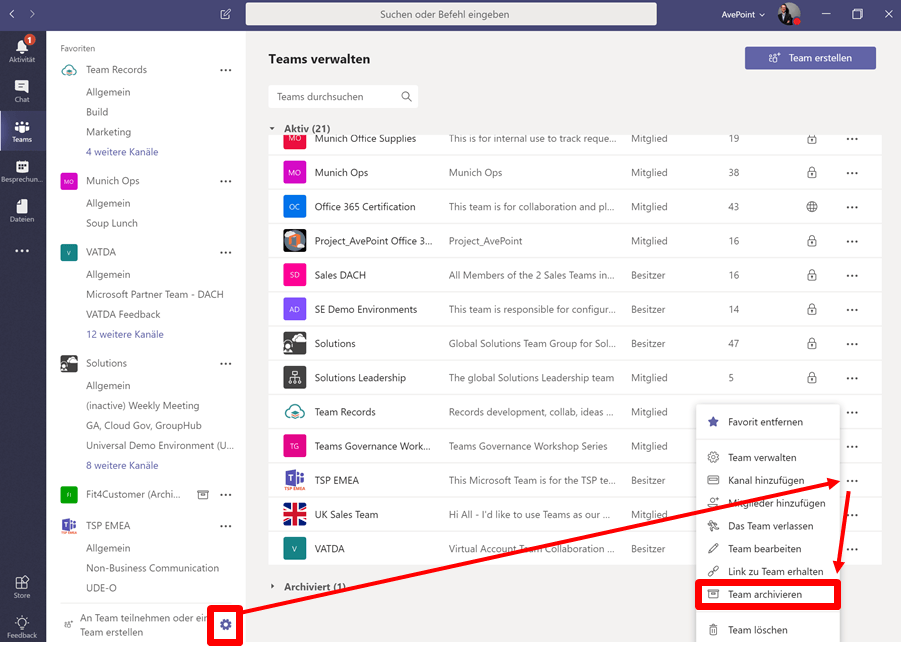Expand the Archiviert (1) section
Screen dimensions: 901x646
click(x=272, y=586)
